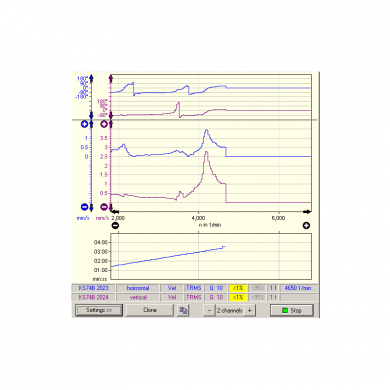Change the vertical direction cell
This screenshot has height=390, width=390.
click(x=138, y=297)
